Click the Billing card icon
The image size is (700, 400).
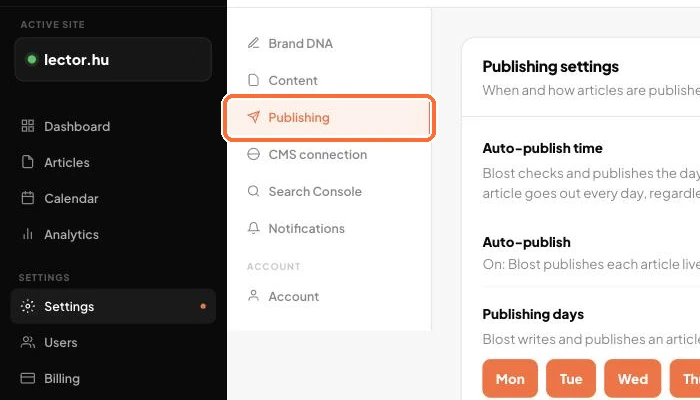pyautogui.click(x=28, y=379)
